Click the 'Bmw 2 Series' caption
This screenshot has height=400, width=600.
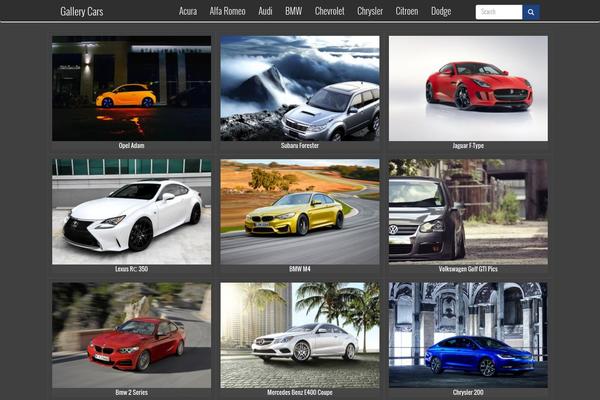click(131, 392)
